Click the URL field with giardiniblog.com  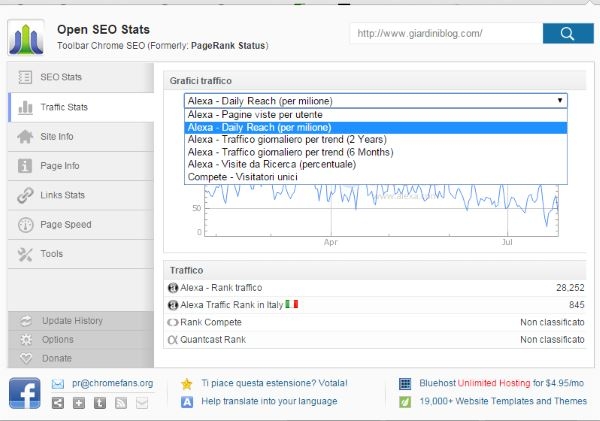pyautogui.click(x=446, y=34)
